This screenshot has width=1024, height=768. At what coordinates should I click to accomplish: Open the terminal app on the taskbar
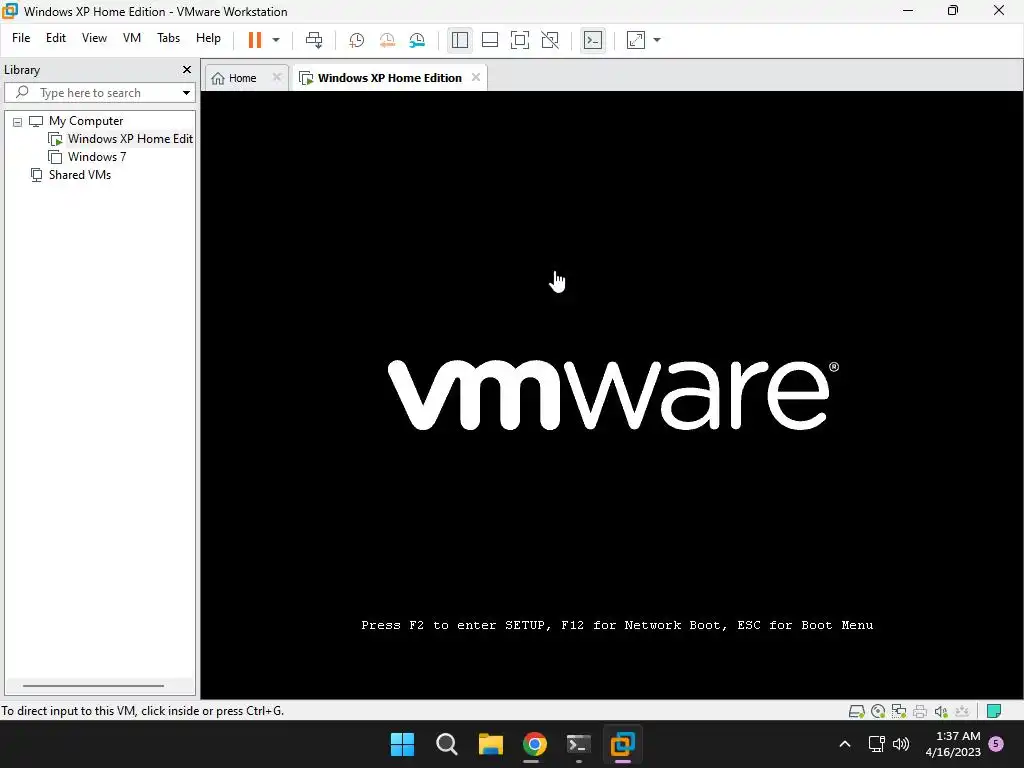pyautogui.click(x=579, y=744)
